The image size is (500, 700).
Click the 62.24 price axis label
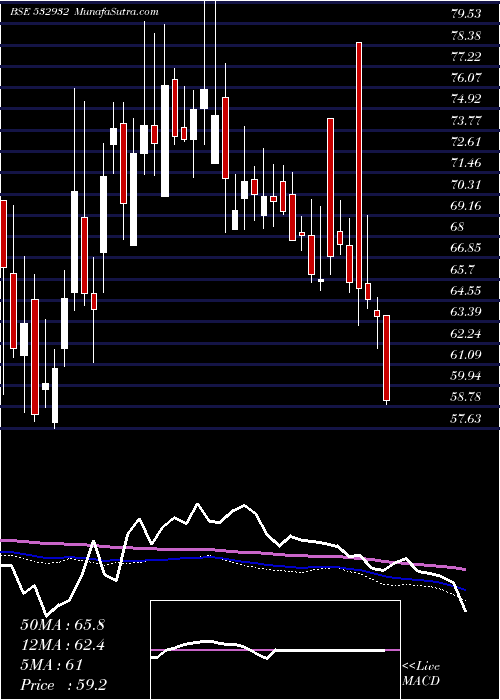[466, 333]
